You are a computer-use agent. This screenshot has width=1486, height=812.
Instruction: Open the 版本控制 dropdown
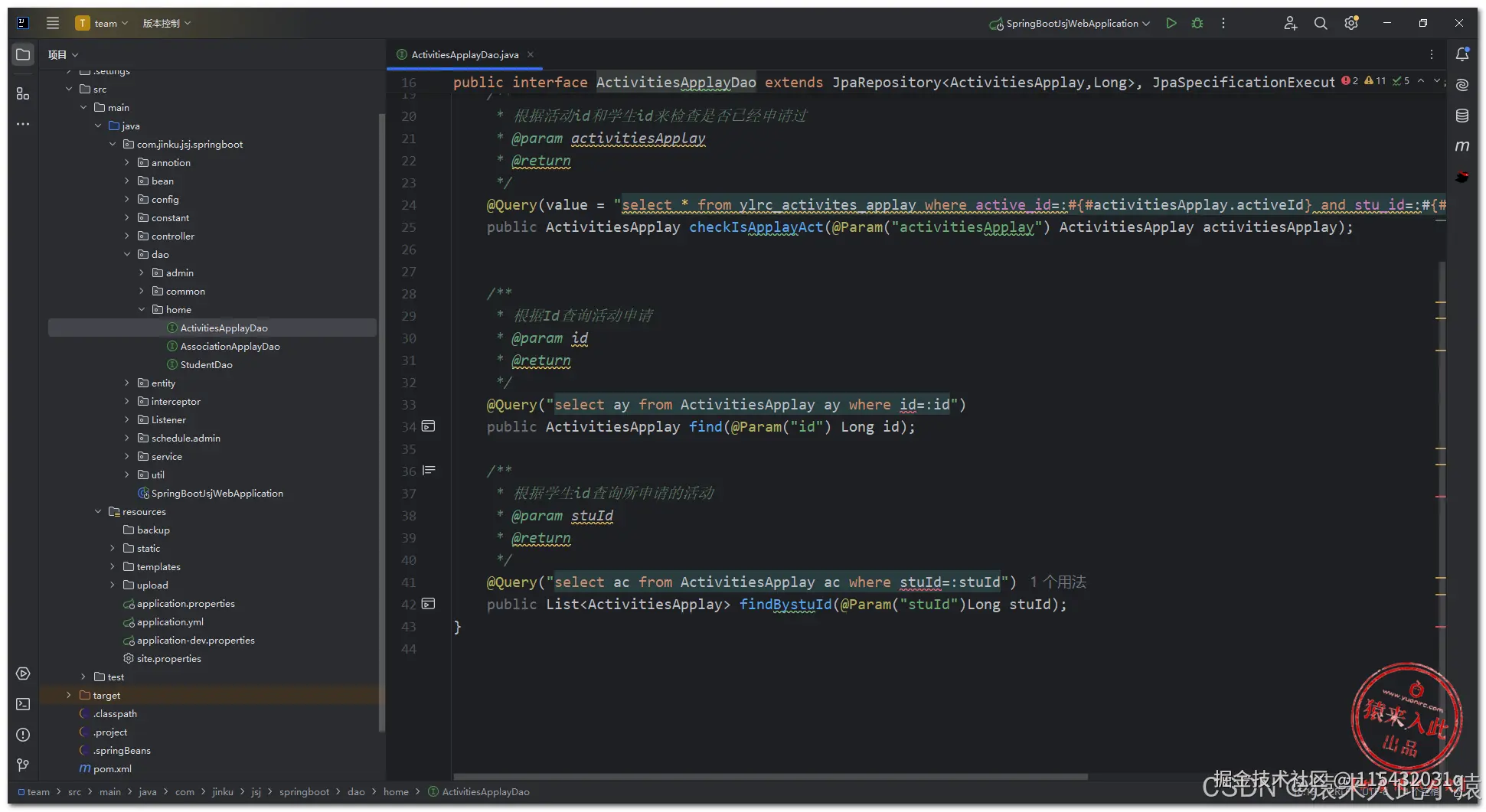(x=167, y=23)
